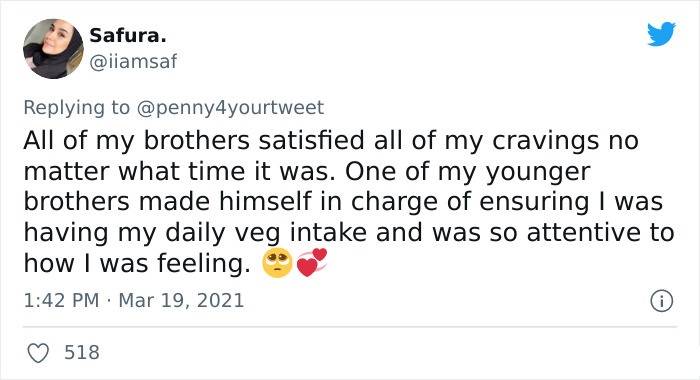Click the tweet's first line about brothers

coord(331,141)
